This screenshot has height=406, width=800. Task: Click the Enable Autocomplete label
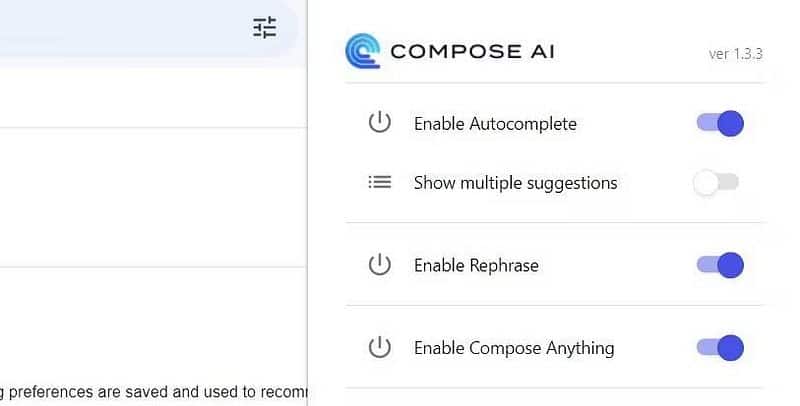495,124
